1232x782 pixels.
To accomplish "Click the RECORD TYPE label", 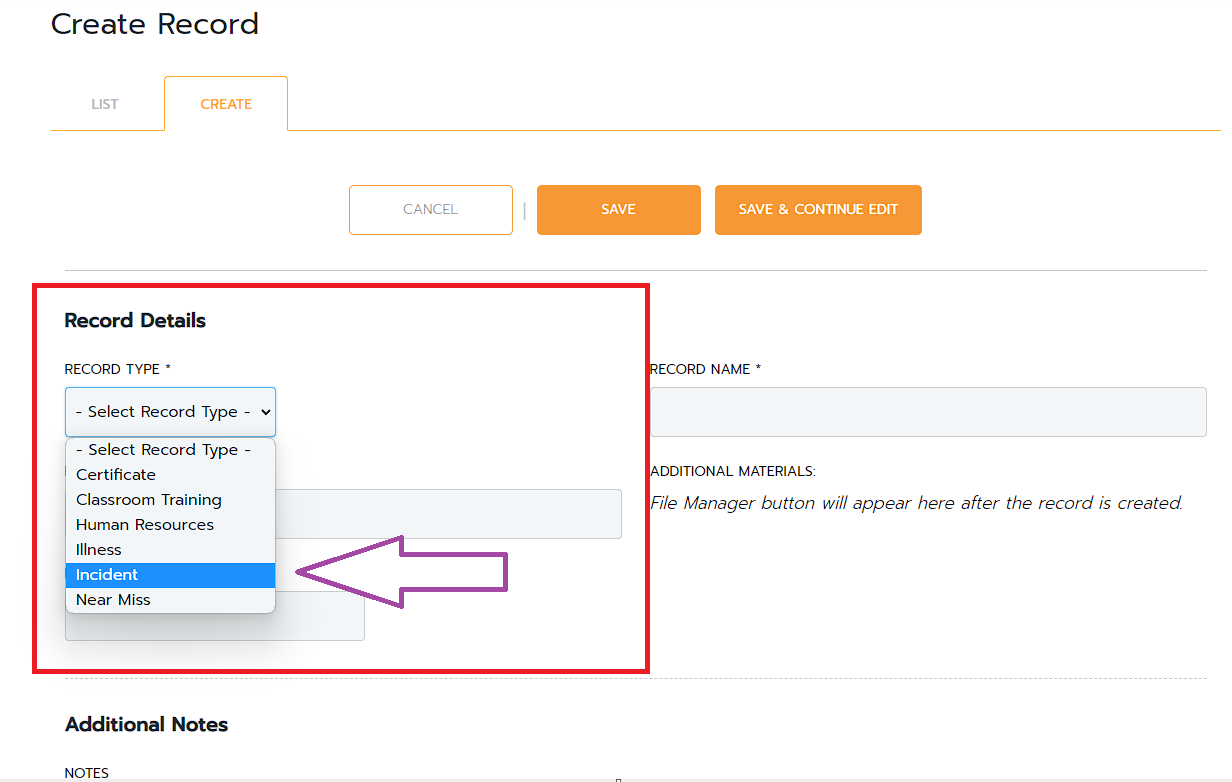I will pos(118,369).
